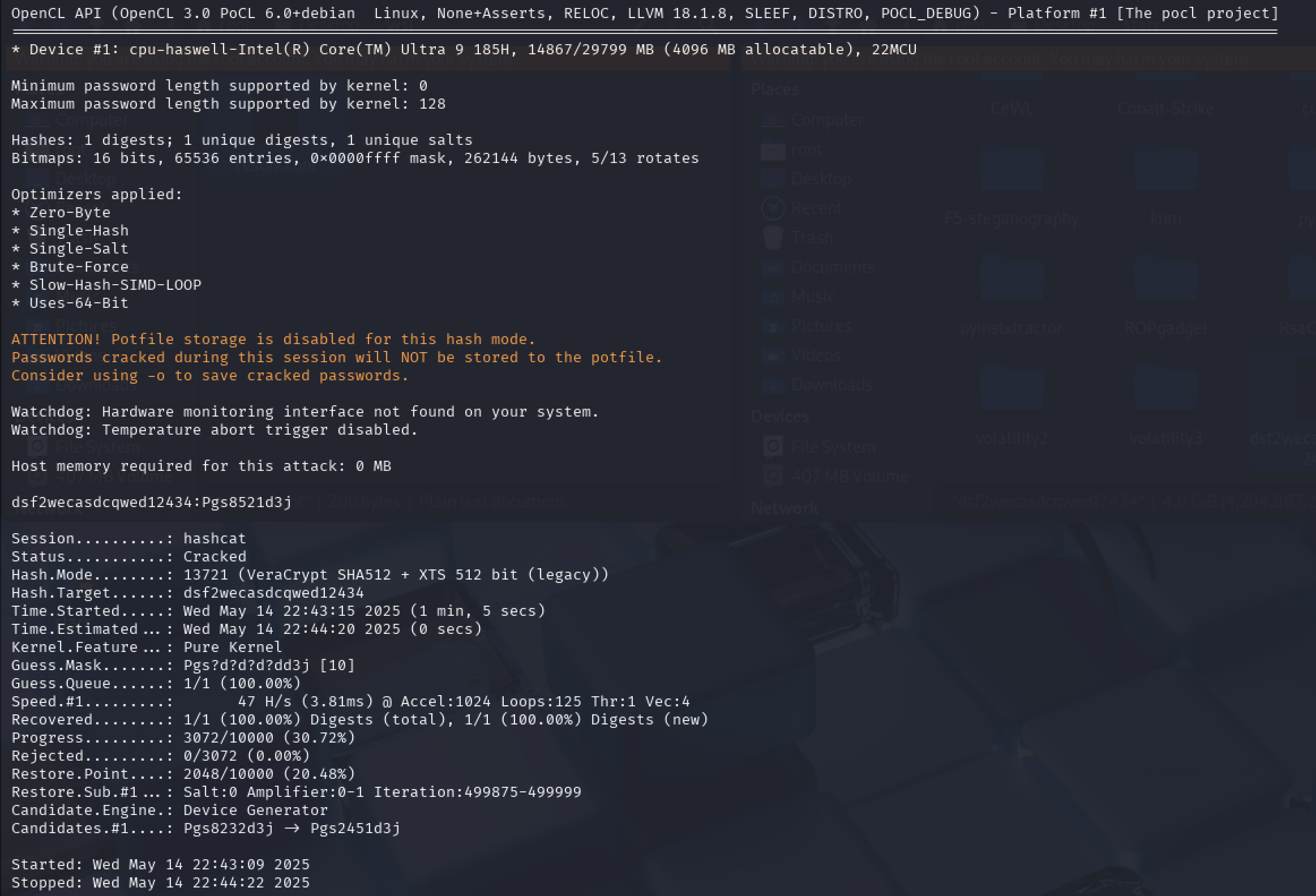Click the 'Candidate.Engine: Device Generator' line
Image resolution: width=1316 pixels, height=896 pixels.
click(x=170, y=811)
